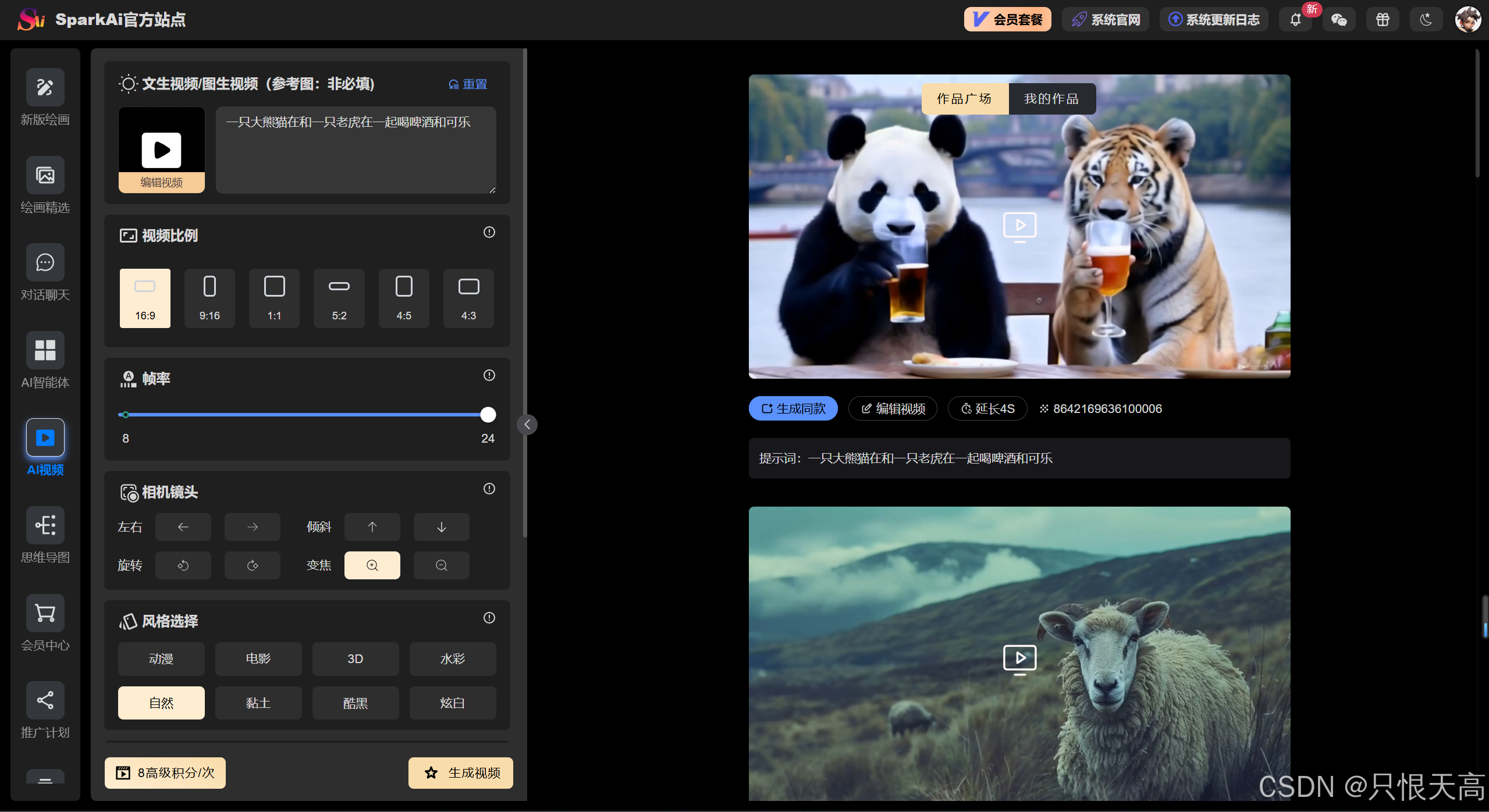Viewport: 1489px width, 812px height.
Task: Switch to 我的作品 tab
Action: click(x=1051, y=99)
